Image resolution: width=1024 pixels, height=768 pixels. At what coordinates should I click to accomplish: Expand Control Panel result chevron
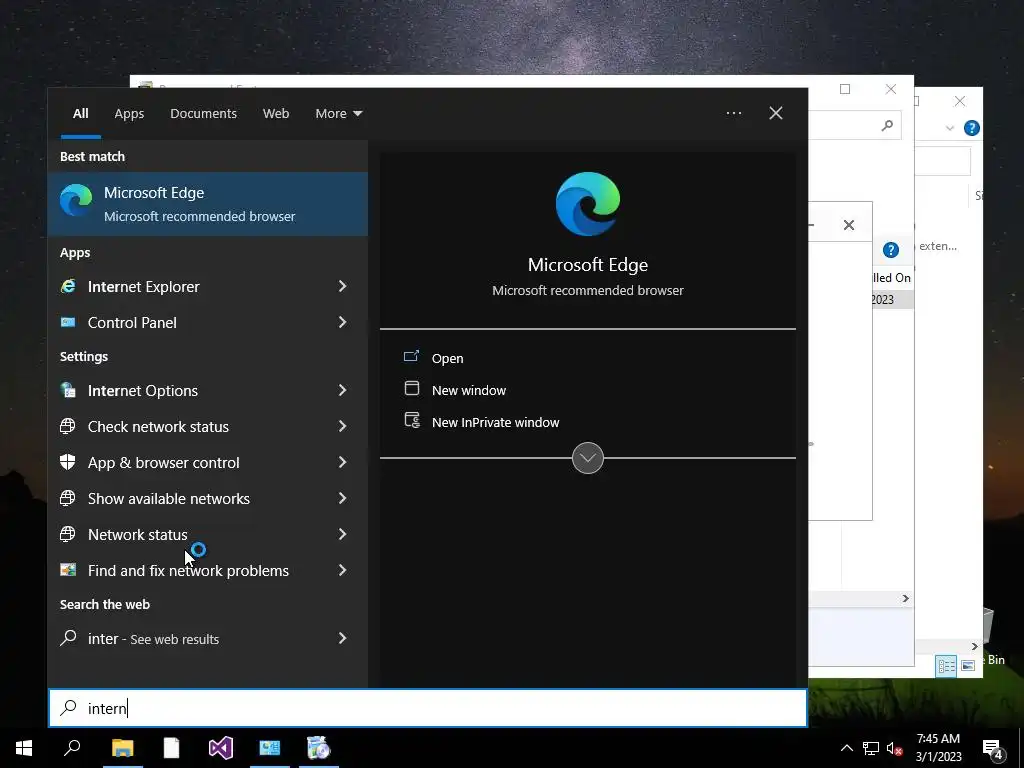click(342, 322)
